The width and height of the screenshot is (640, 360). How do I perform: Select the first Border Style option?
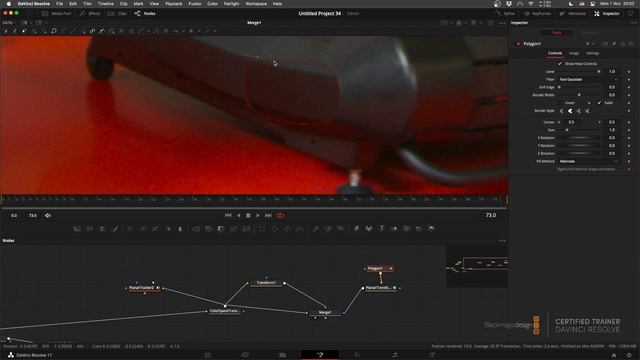pos(562,111)
